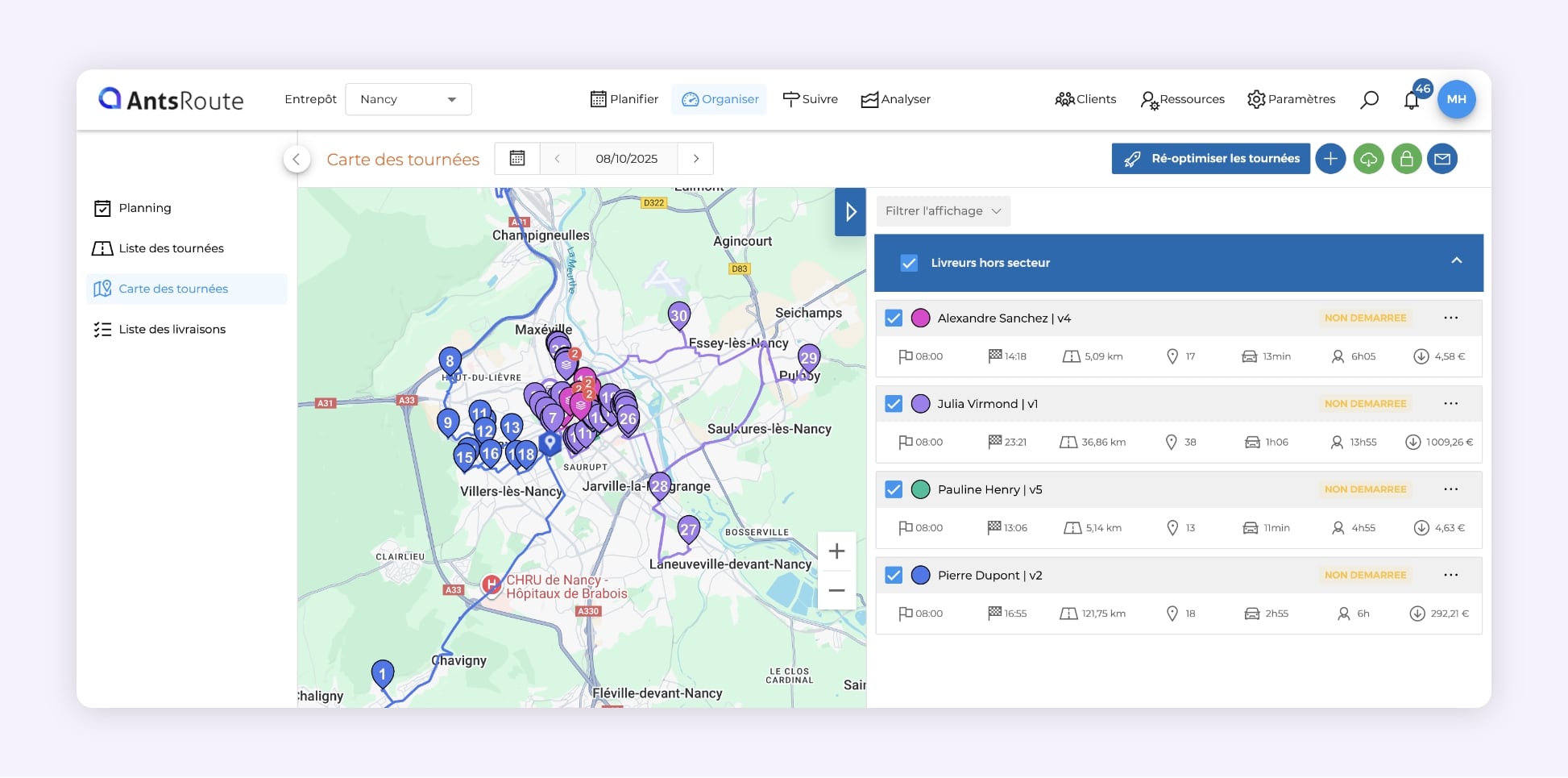
Task: Open the notifications bell
Action: tap(1411, 101)
